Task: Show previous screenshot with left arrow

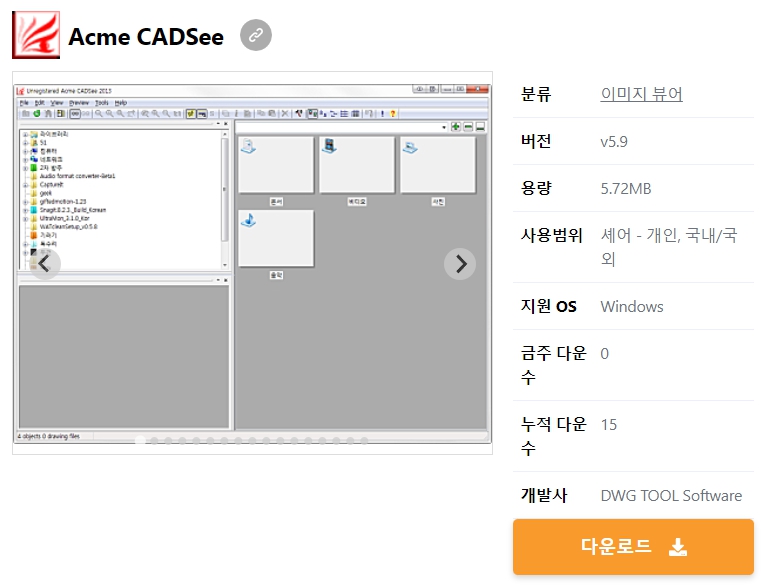Action: (x=45, y=264)
